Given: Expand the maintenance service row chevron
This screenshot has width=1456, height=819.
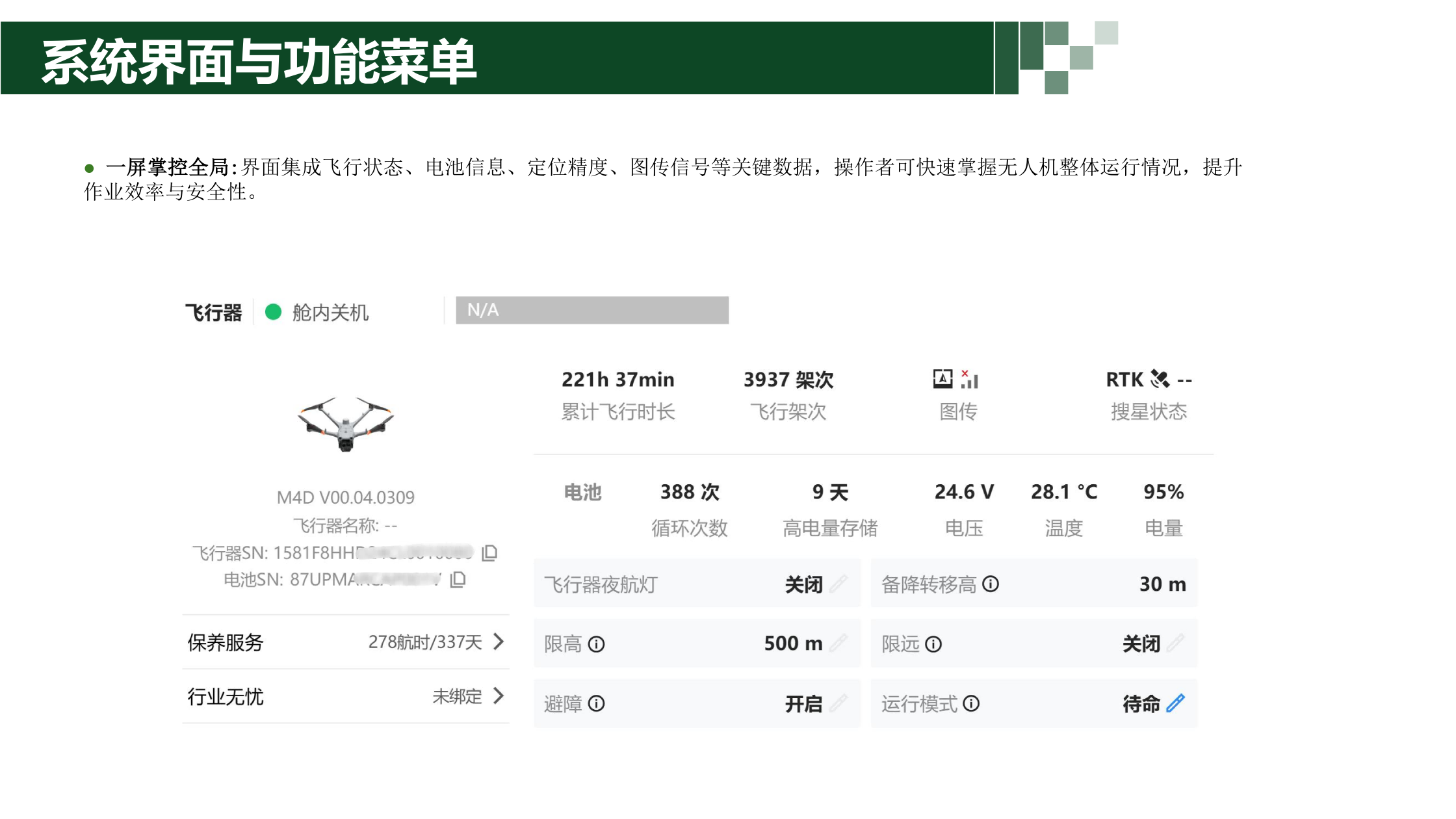Looking at the screenshot, I should (499, 642).
